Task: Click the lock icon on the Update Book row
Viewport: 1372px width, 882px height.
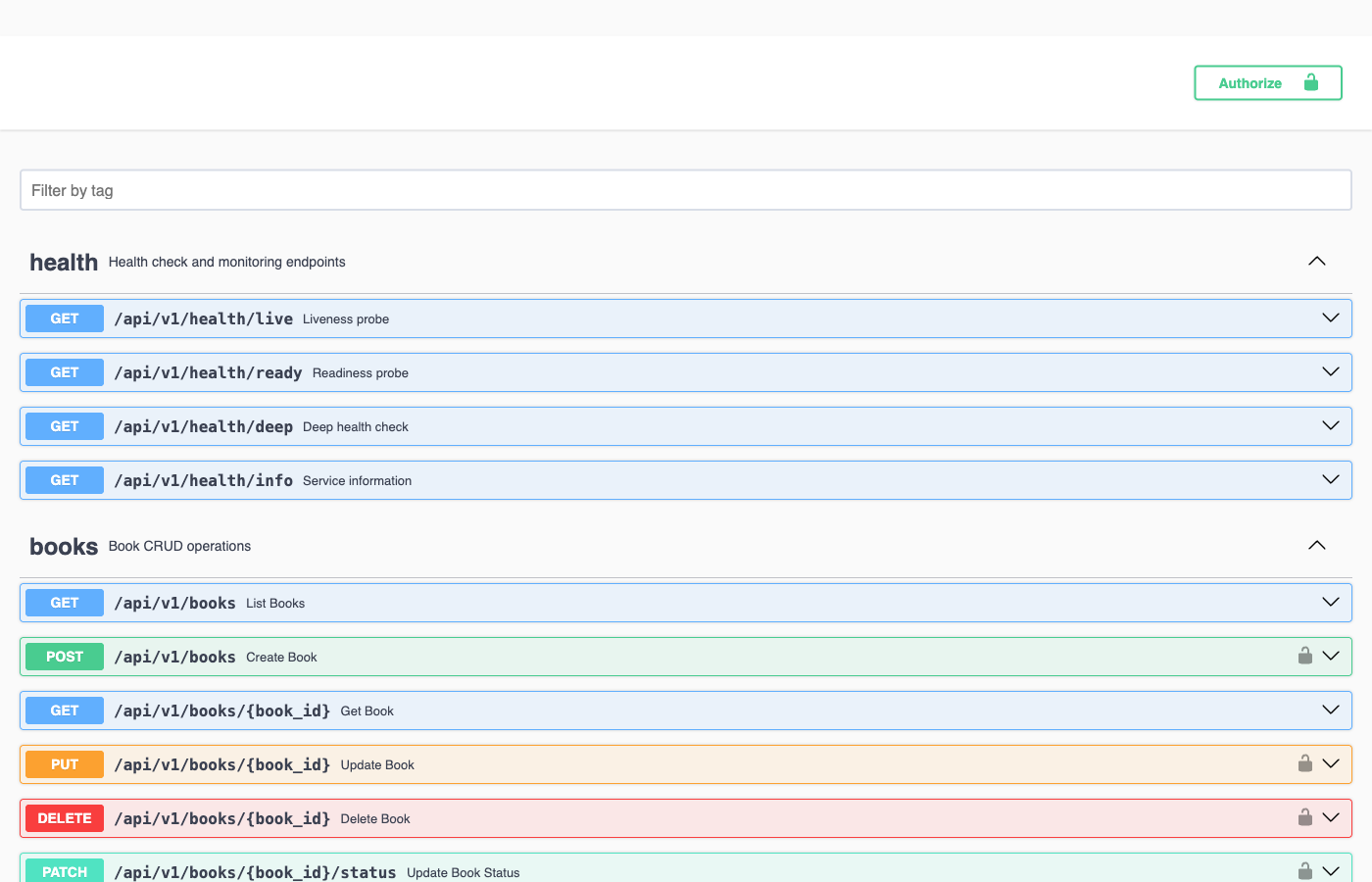Action: click(x=1304, y=763)
